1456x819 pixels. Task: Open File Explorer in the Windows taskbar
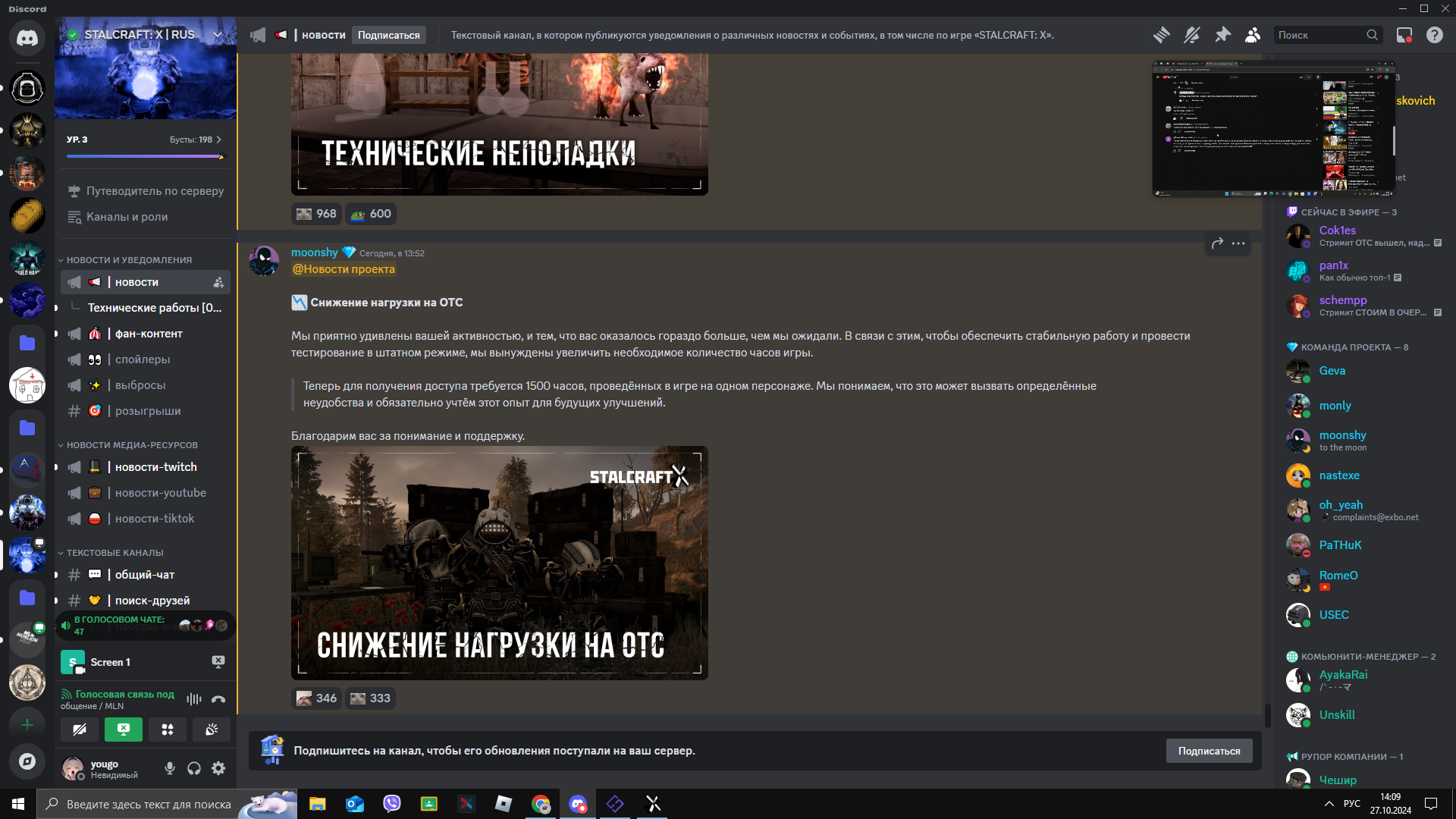pyautogui.click(x=318, y=804)
